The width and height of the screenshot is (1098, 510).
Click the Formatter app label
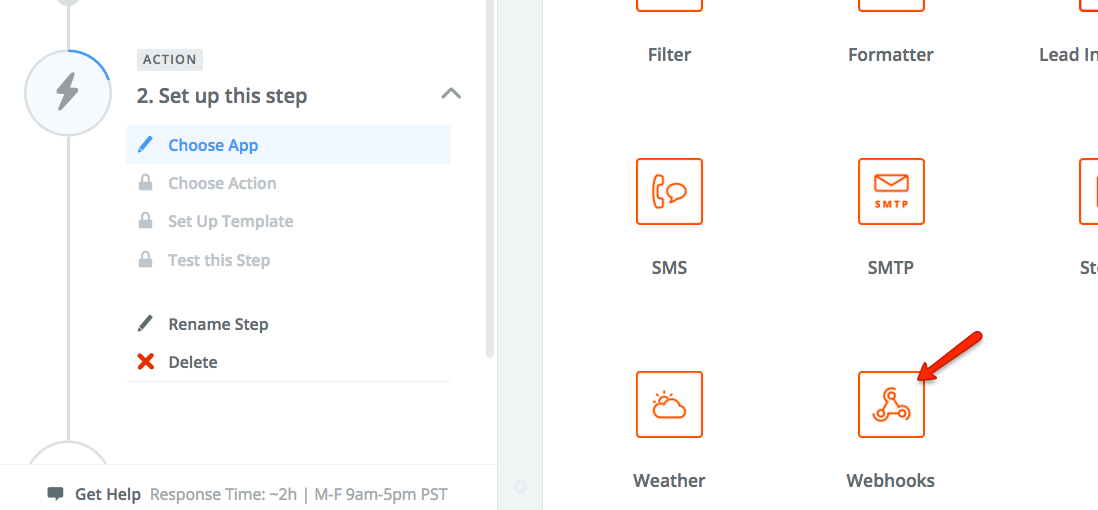point(891,55)
